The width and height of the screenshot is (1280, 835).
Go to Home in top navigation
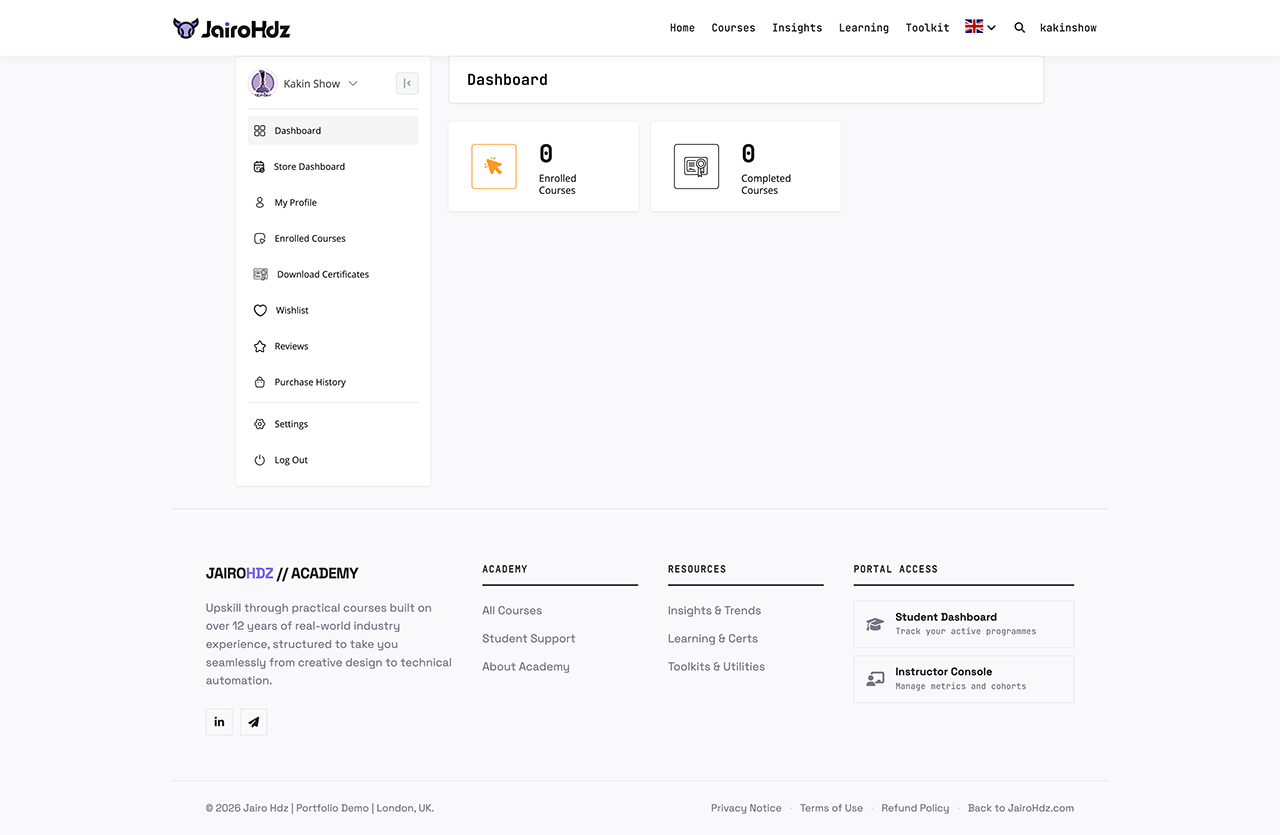point(682,28)
